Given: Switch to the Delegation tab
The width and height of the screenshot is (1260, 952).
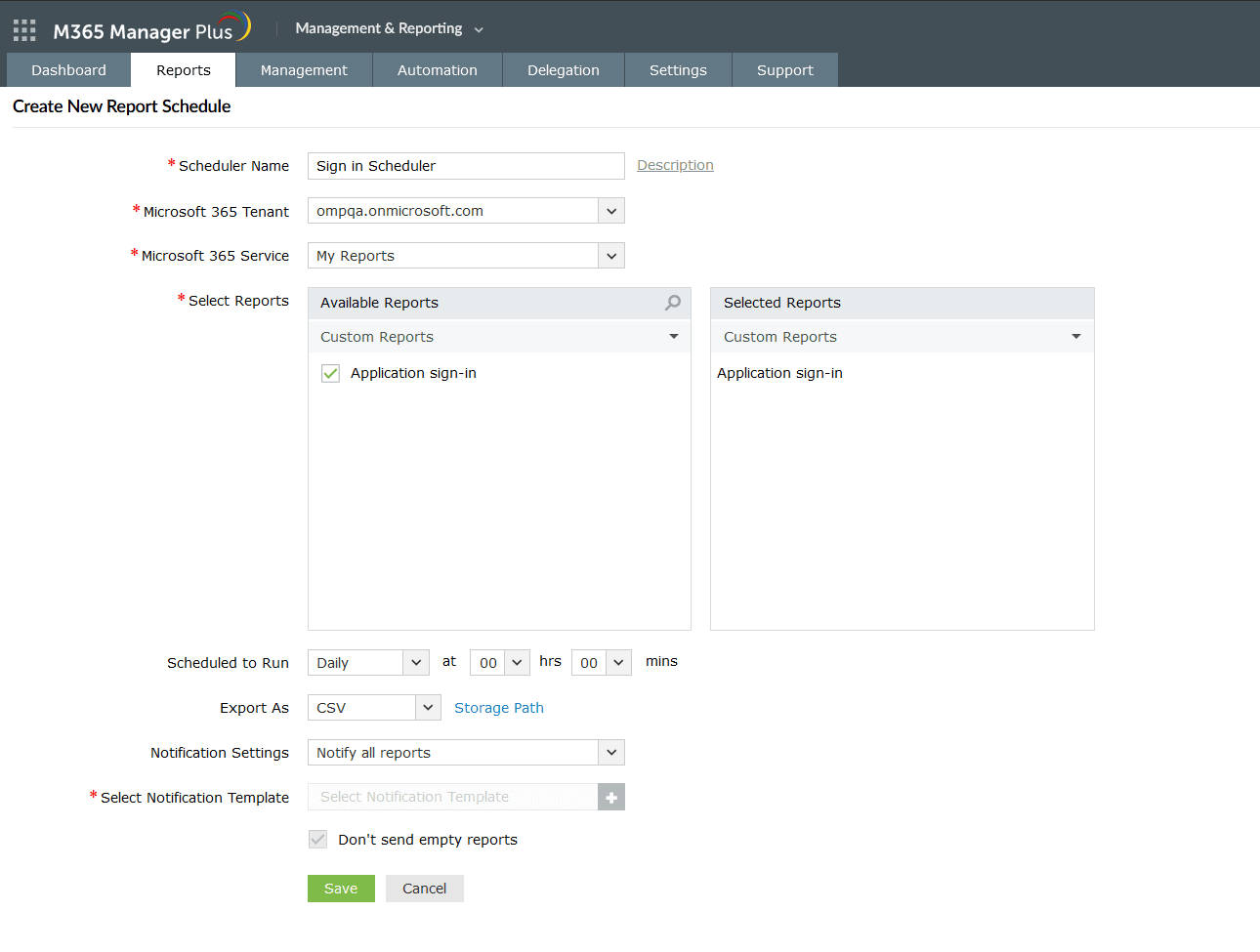Looking at the screenshot, I should (x=564, y=70).
